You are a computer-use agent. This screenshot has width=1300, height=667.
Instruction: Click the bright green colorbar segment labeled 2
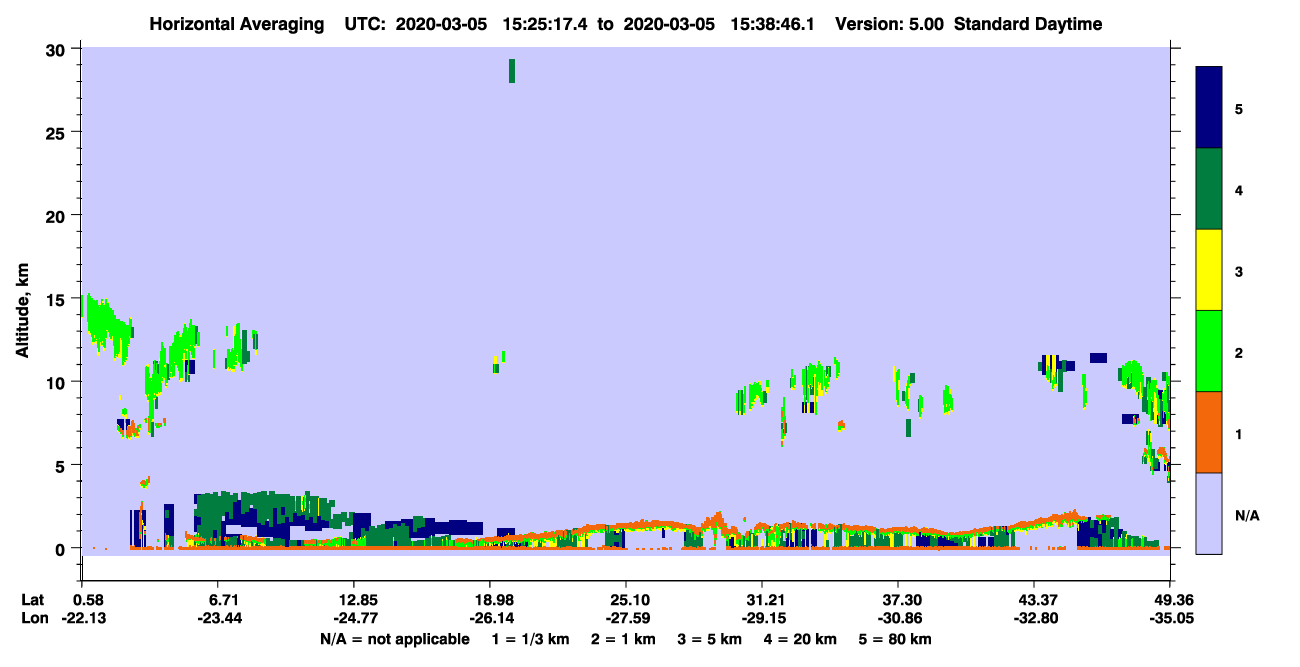[x=1209, y=351]
